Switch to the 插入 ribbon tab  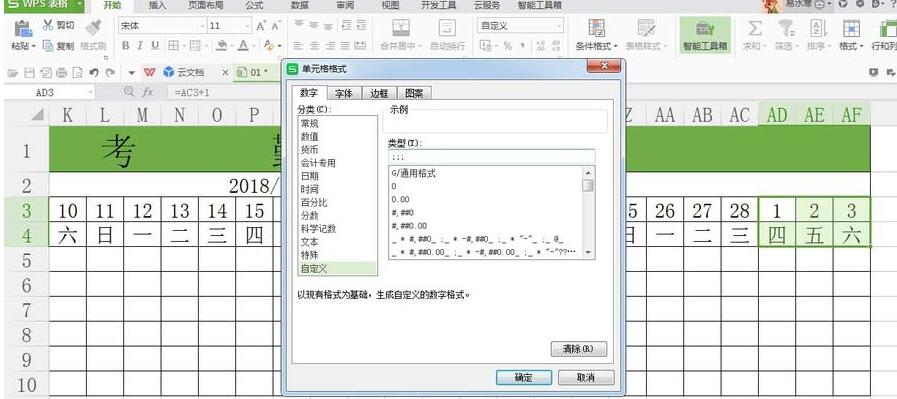tap(157, 5)
